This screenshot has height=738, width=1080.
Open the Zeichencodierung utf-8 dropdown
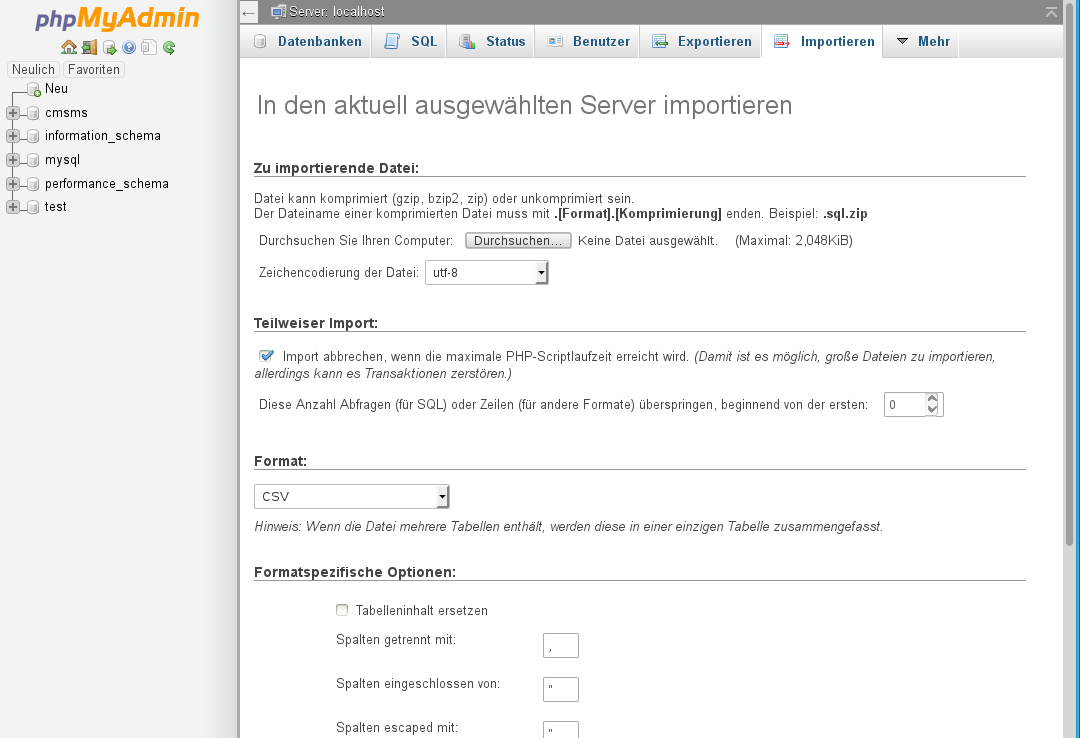[x=487, y=272]
